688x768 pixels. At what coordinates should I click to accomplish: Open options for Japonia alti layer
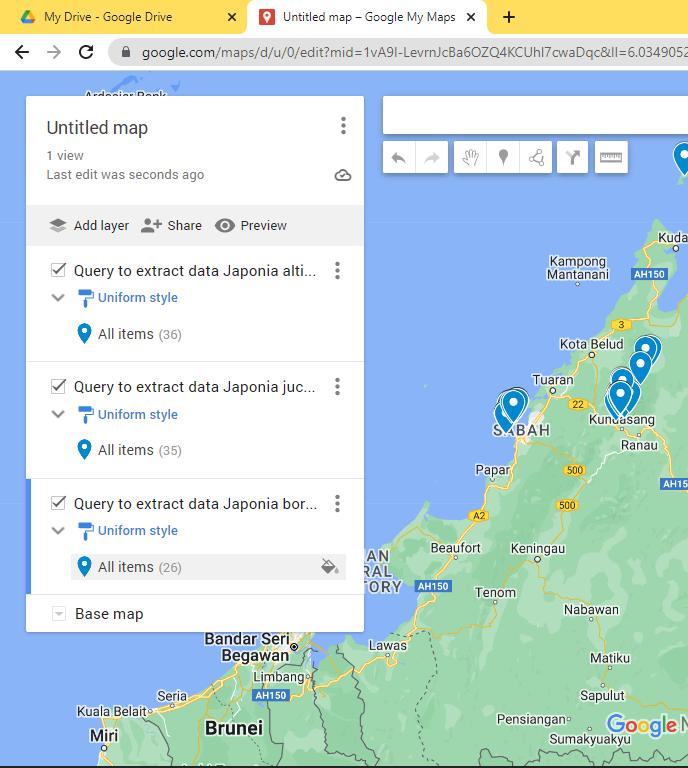337,270
